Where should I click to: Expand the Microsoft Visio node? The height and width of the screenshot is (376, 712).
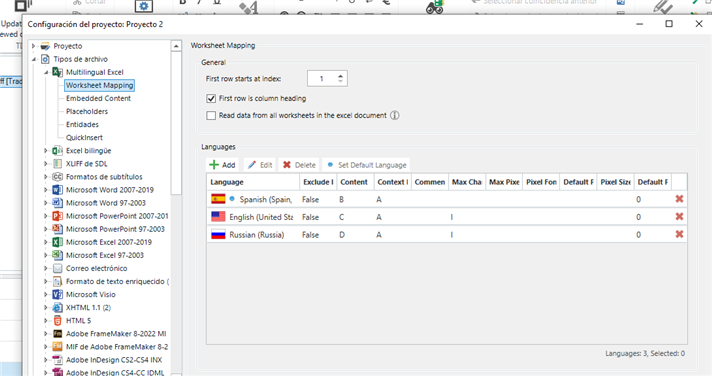(46, 295)
